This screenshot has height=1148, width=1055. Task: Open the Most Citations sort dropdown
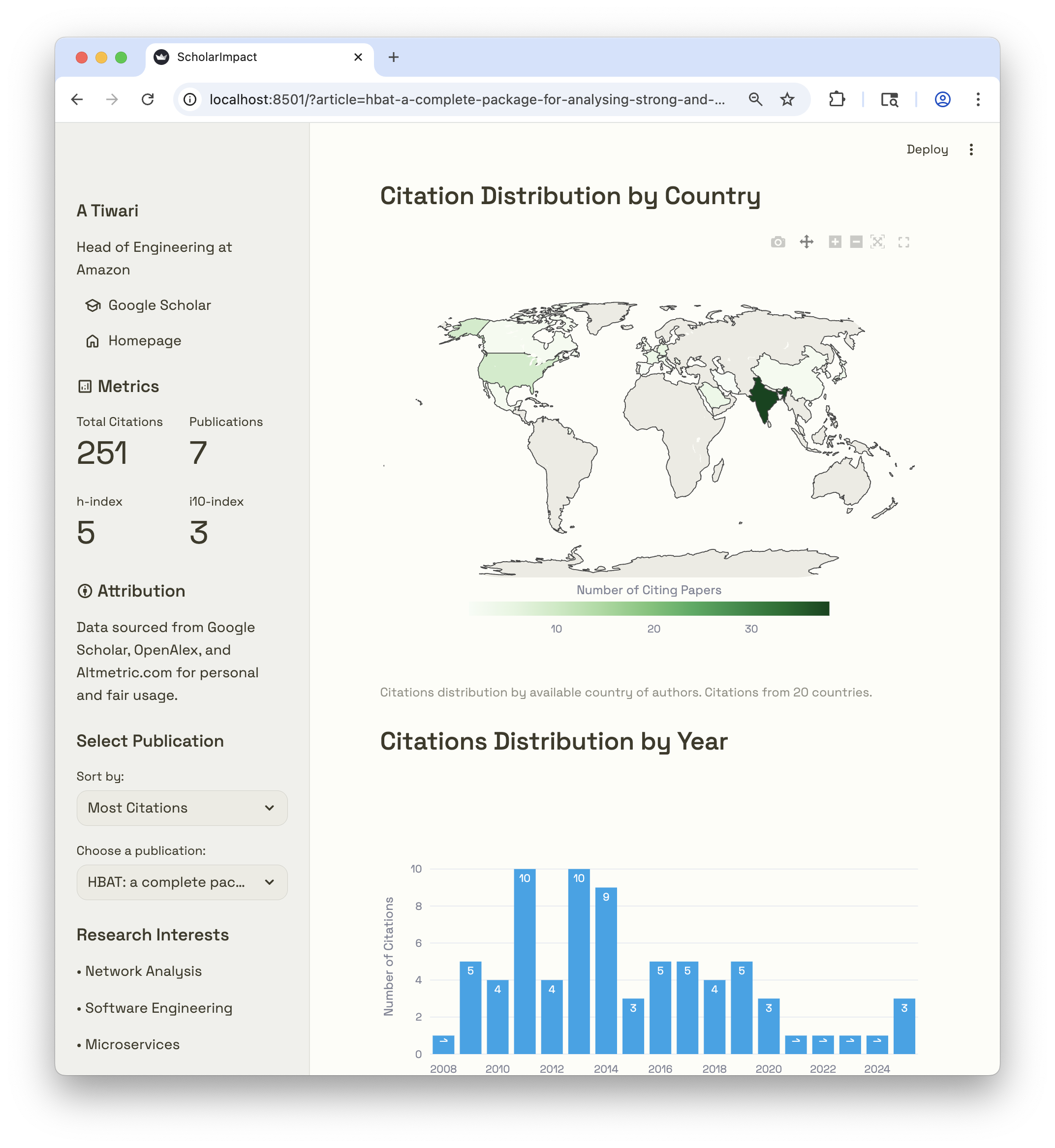coord(182,808)
